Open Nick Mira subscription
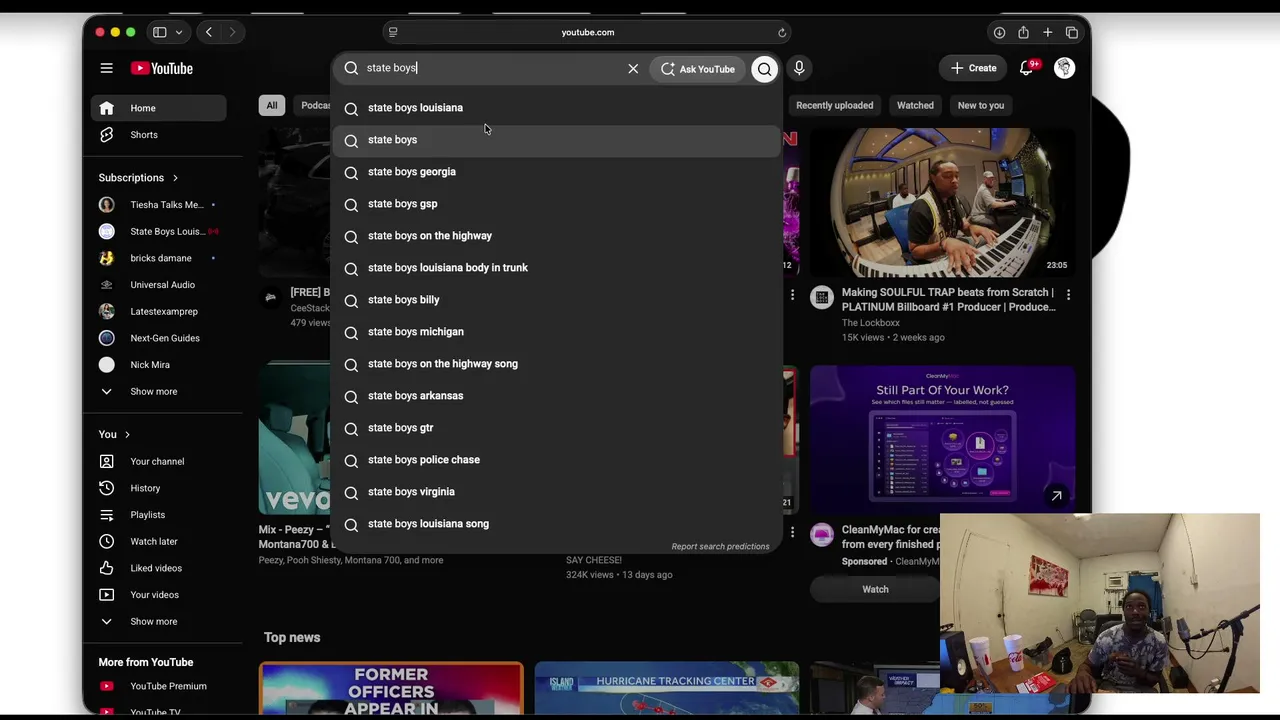The height and width of the screenshot is (720, 1280). pos(158,365)
